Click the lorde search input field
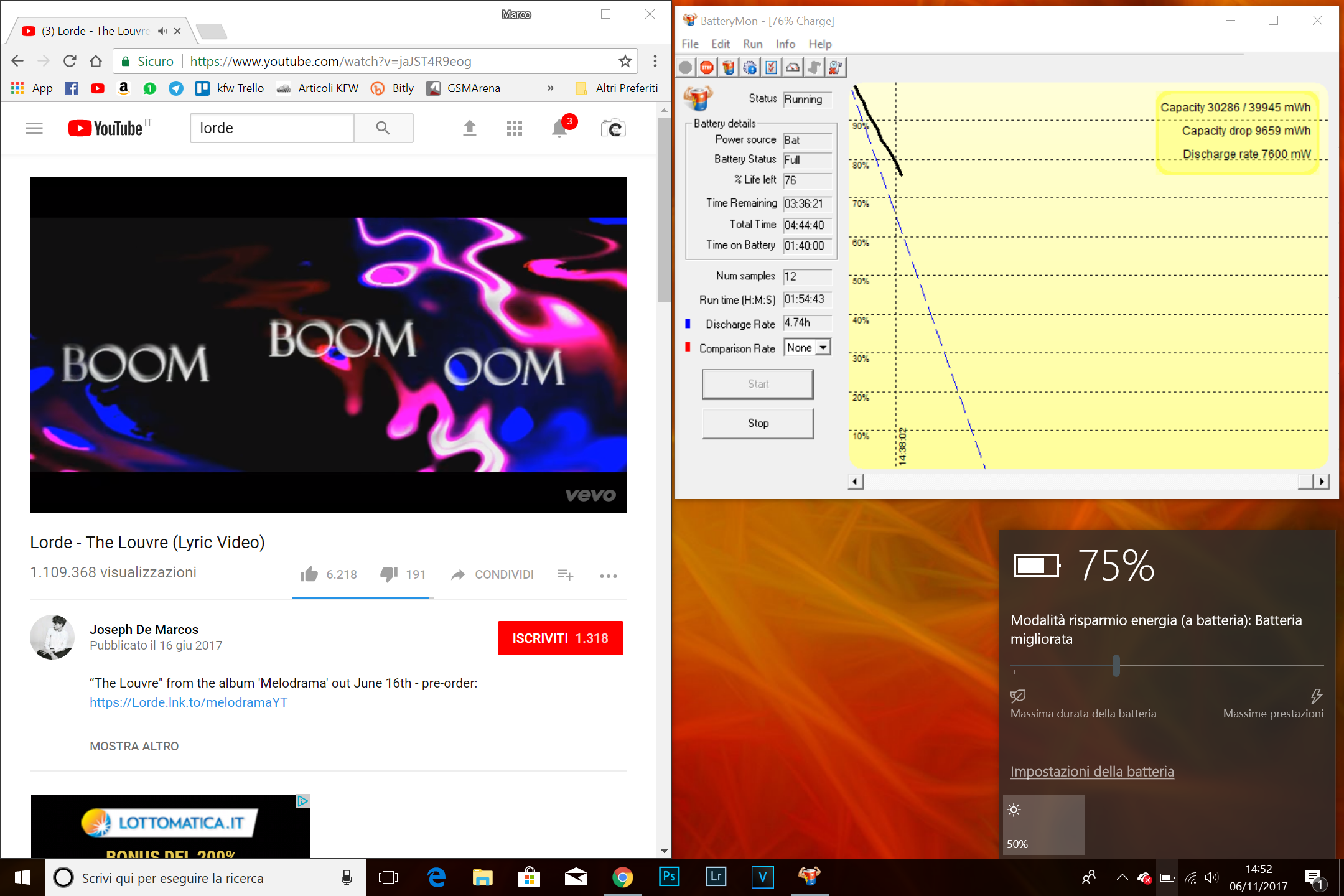The width and height of the screenshot is (1344, 896). 272,128
